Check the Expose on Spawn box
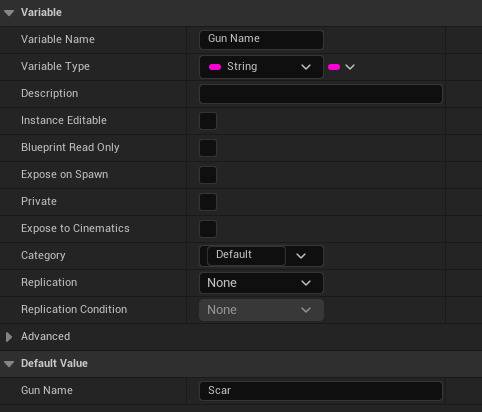 (x=208, y=175)
